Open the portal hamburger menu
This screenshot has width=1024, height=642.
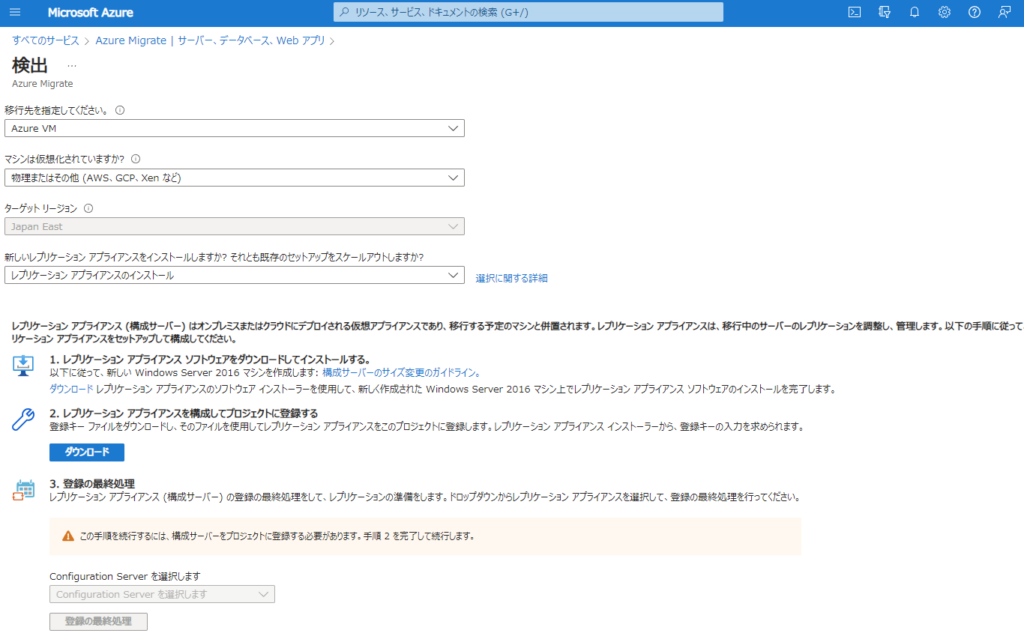pos(15,12)
